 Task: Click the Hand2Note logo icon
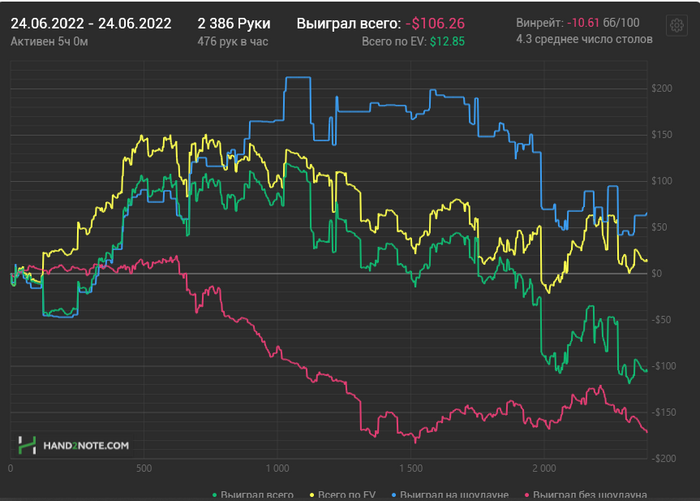[28, 445]
